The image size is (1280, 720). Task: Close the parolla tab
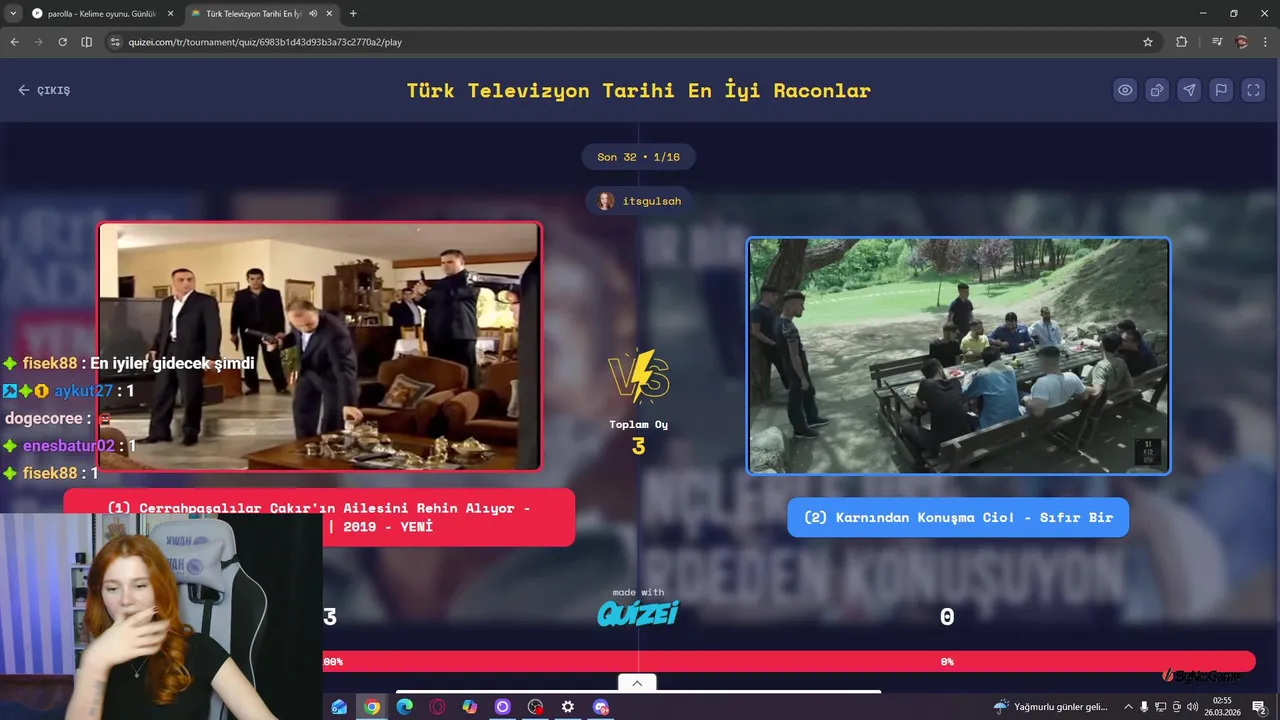pyautogui.click(x=169, y=13)
